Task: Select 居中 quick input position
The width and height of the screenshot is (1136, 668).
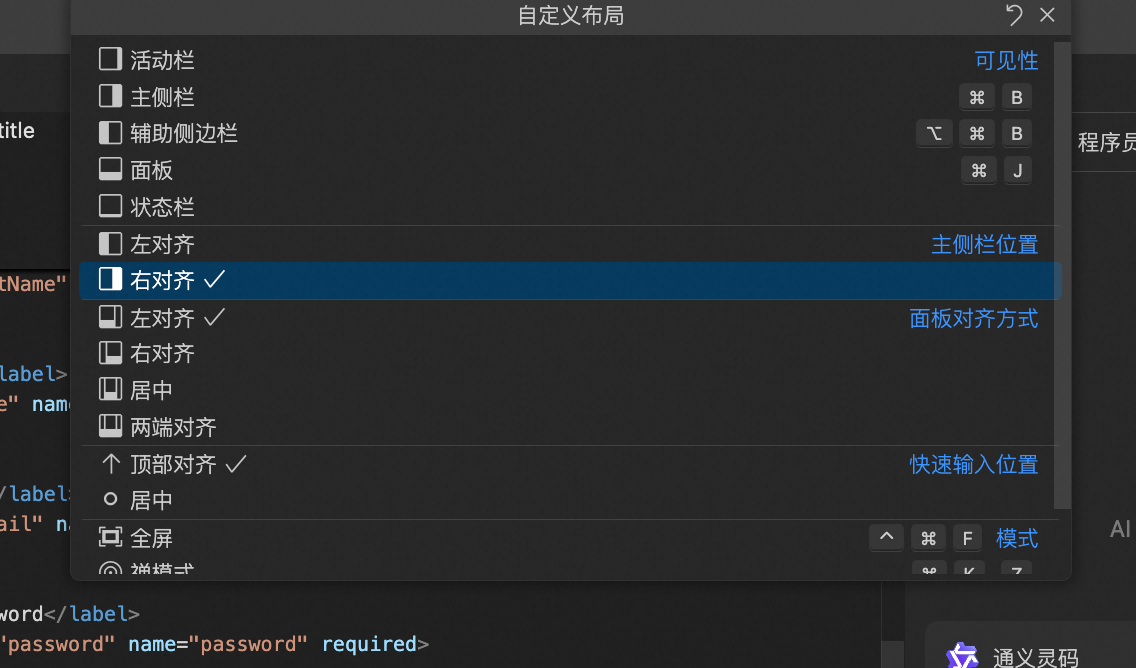Action: [x=152, y=500]
